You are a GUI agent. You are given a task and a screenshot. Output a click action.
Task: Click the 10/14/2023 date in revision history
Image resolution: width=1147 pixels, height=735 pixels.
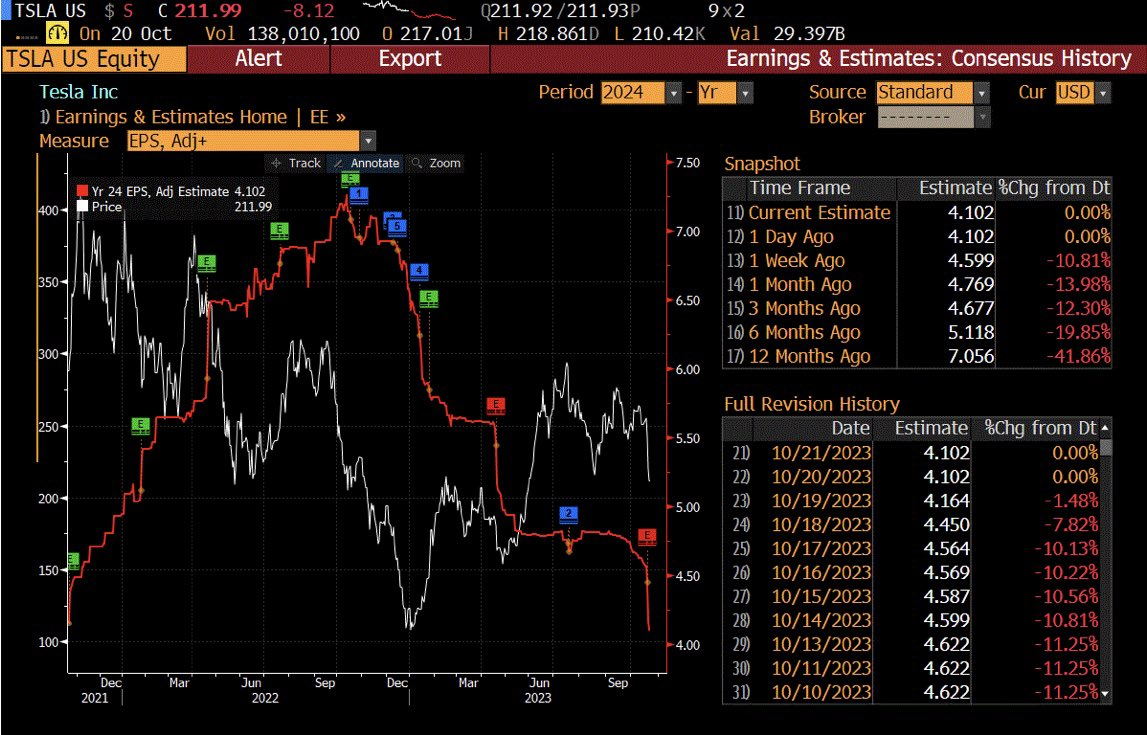point(821,621)
